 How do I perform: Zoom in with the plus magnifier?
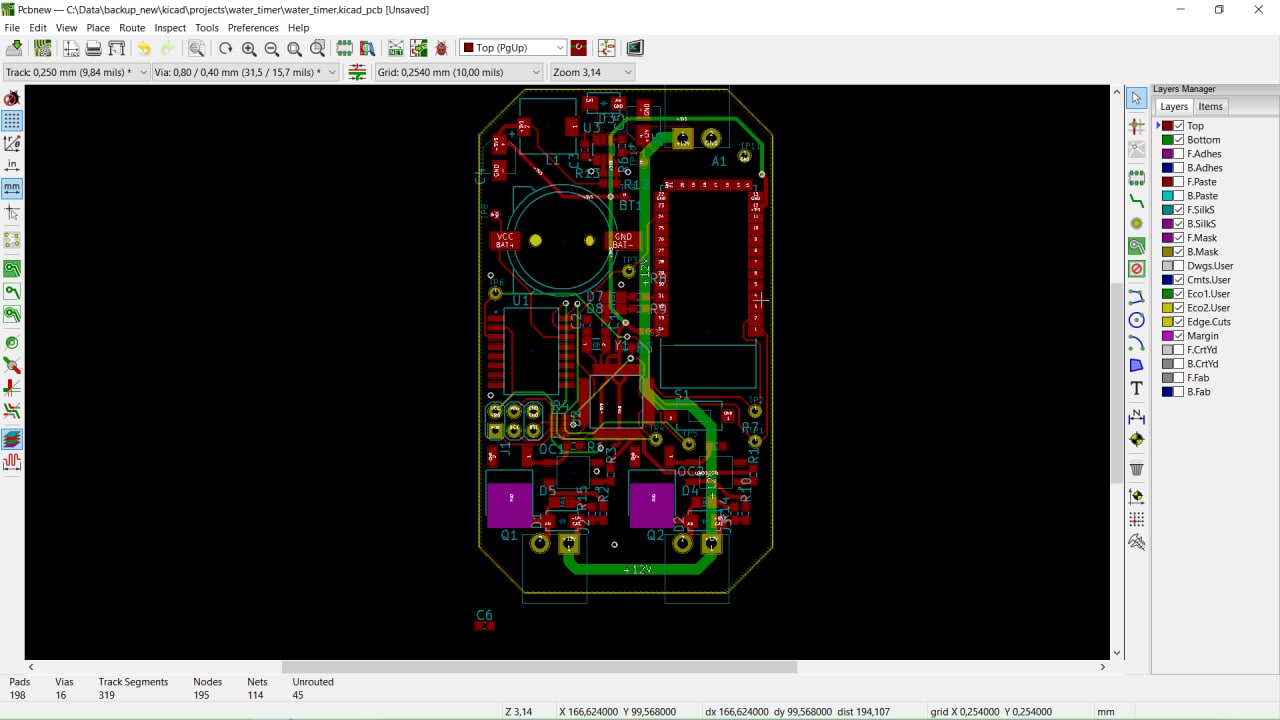click(249, 48)
